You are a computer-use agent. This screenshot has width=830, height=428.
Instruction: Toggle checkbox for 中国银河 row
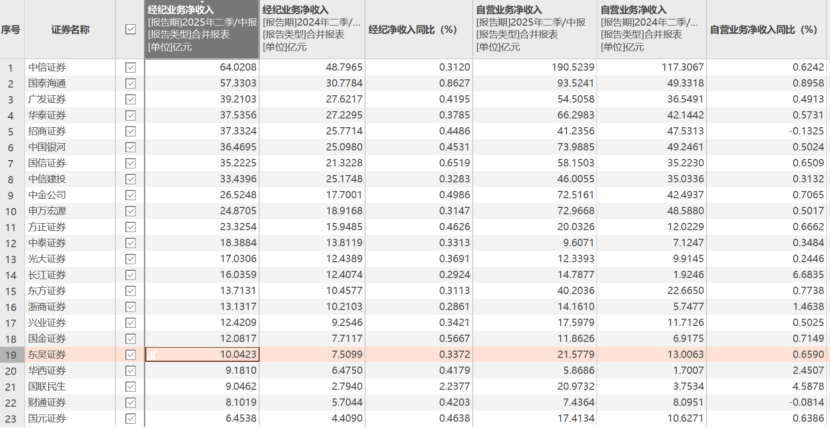point(130,147)
